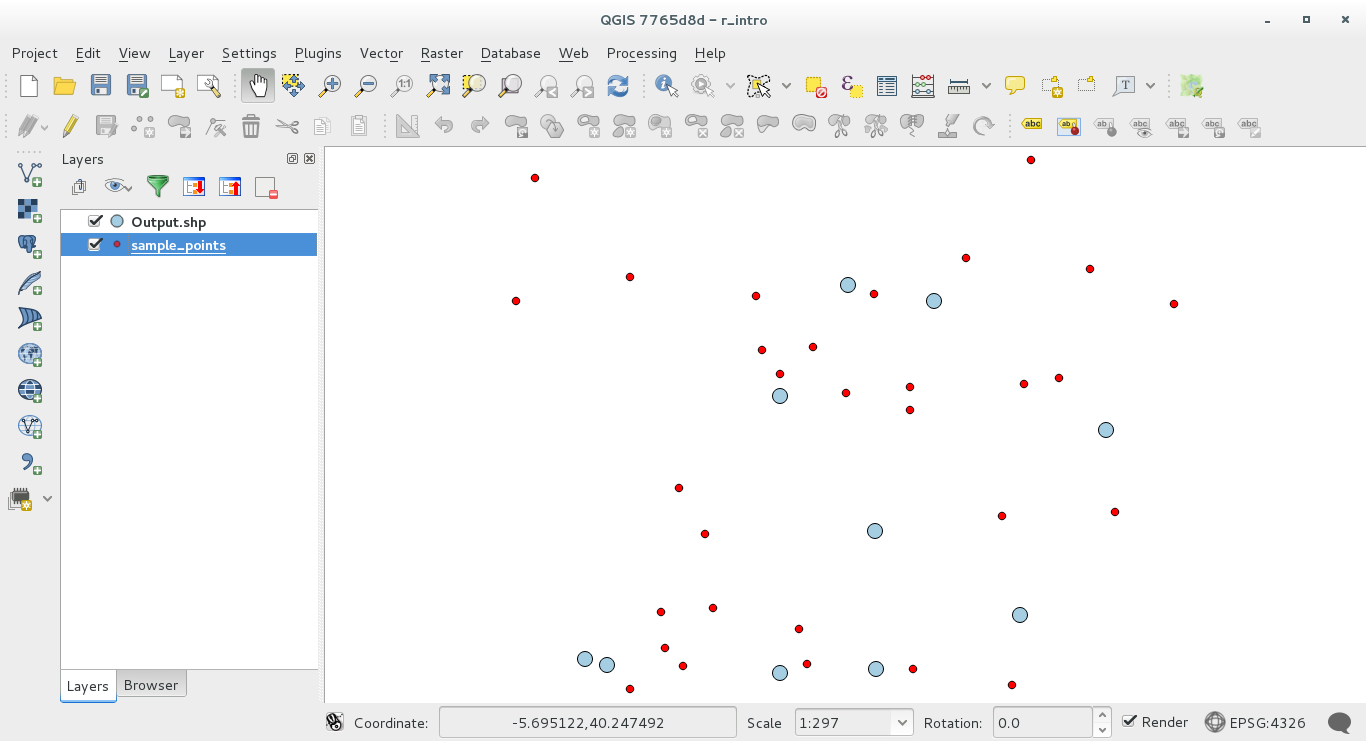Select the Output.shp layer name

(168, 222)
